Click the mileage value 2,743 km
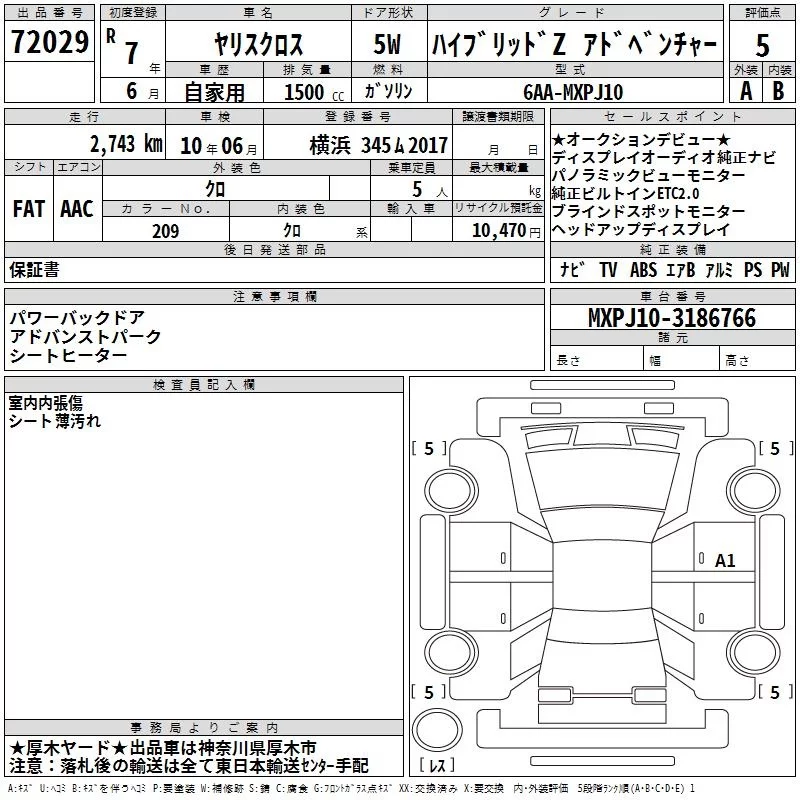800x800 pixels. (x=125, y=144)
